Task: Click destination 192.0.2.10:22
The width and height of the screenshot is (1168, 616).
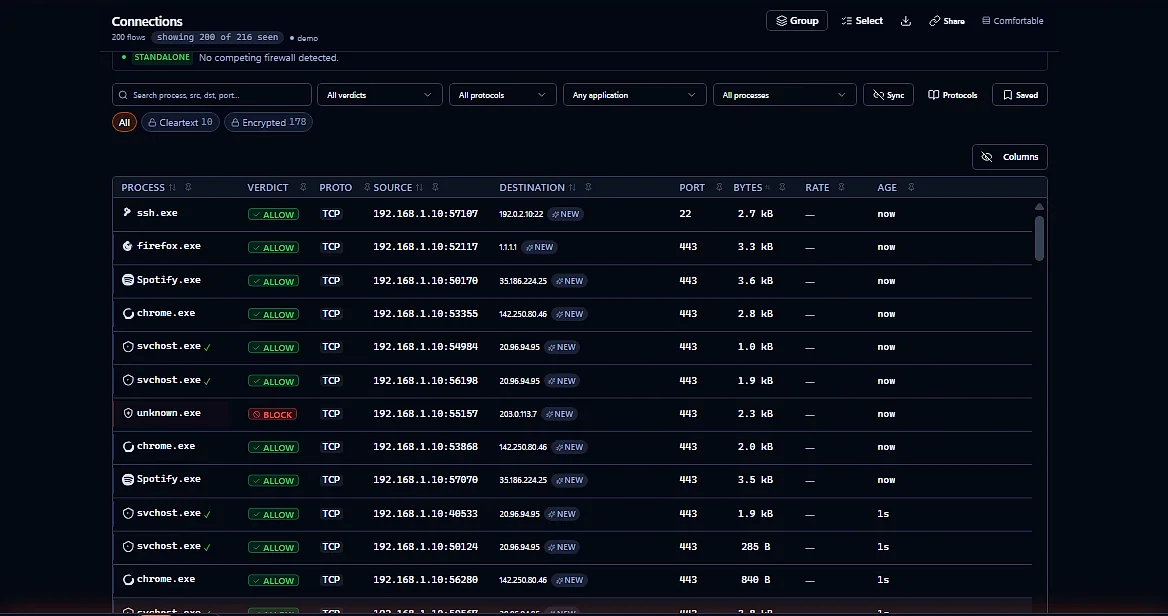Action: click(x=521, y=215)
